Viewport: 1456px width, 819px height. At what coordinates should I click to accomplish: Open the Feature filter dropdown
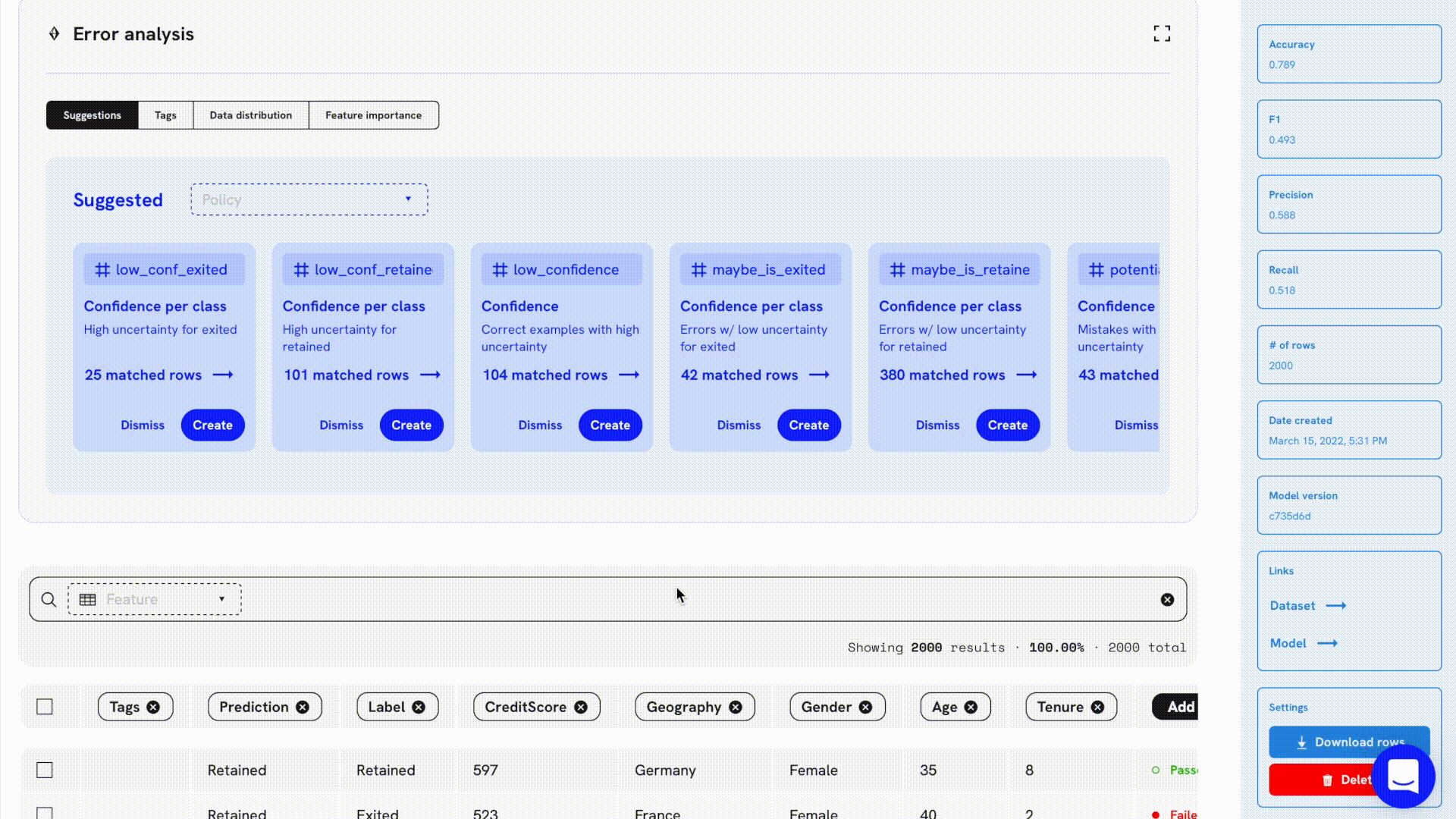[155, 599]
